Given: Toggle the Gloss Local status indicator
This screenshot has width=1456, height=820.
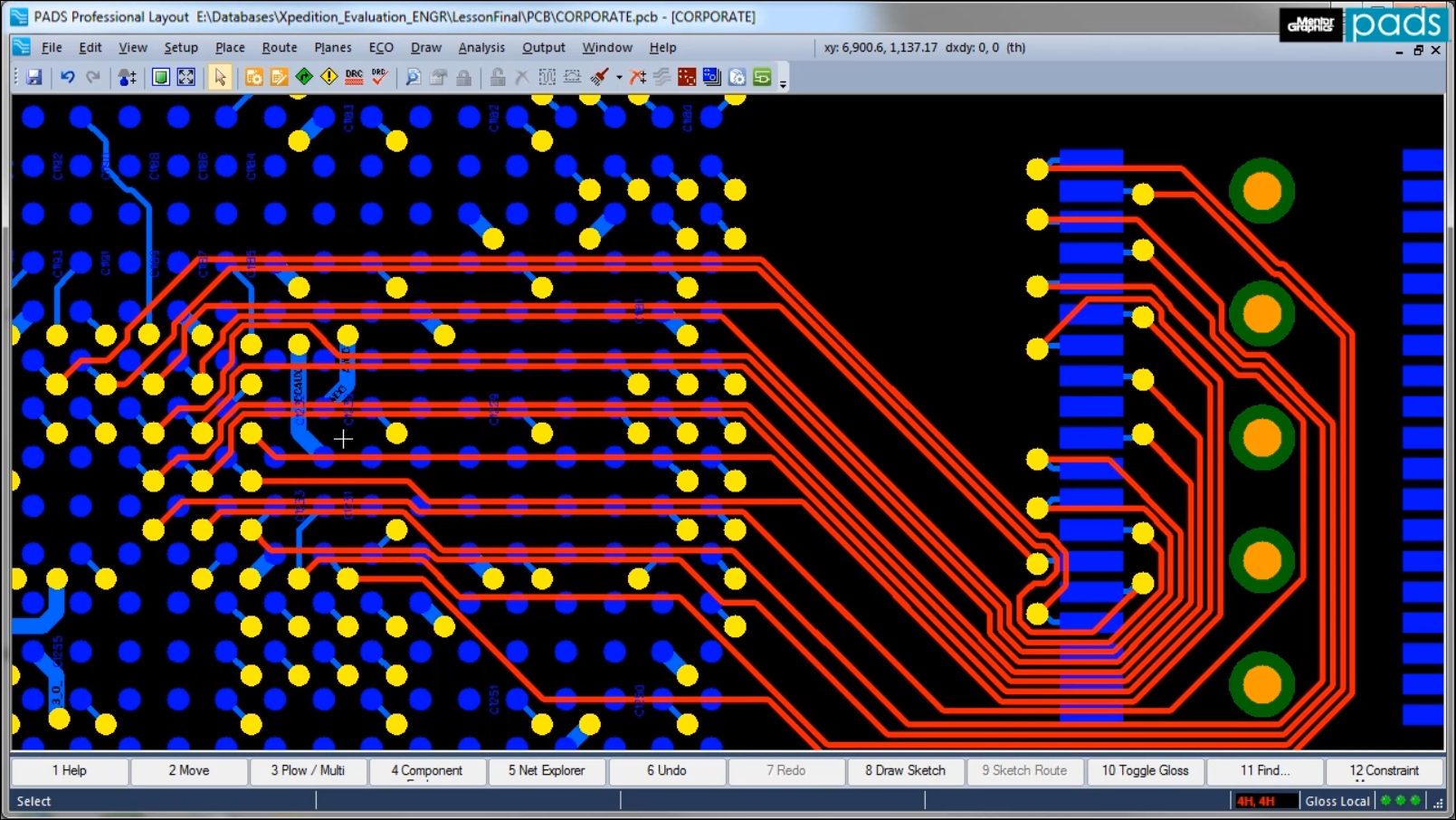Looking at the screenshot, I should point(1337,801).
